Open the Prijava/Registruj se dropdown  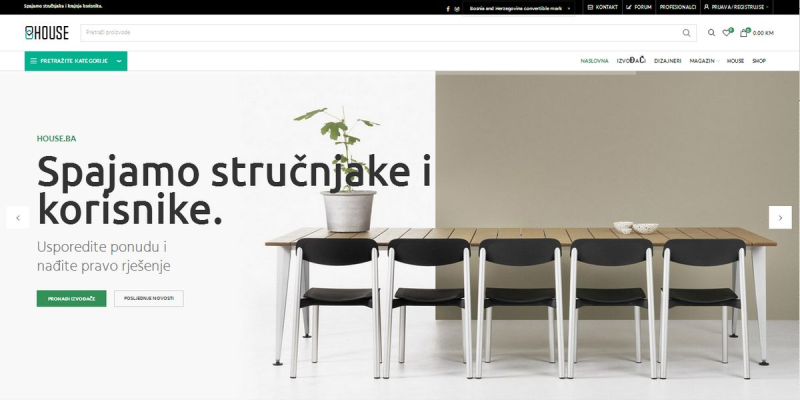tap(736, 7)
